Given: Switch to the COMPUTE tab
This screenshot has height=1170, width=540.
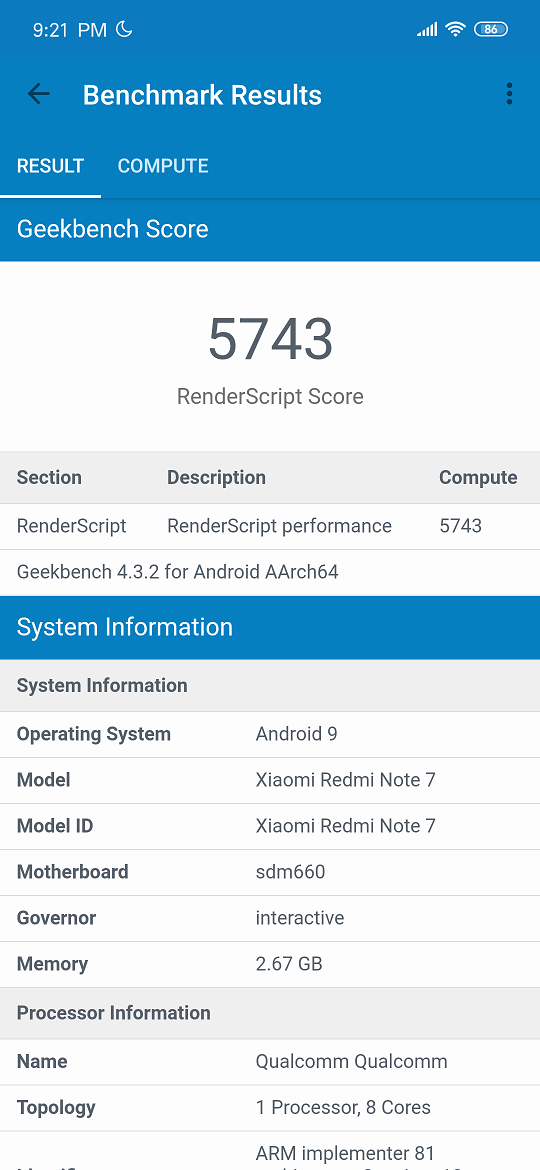Looking at the screenshot, I should point(163,166).
